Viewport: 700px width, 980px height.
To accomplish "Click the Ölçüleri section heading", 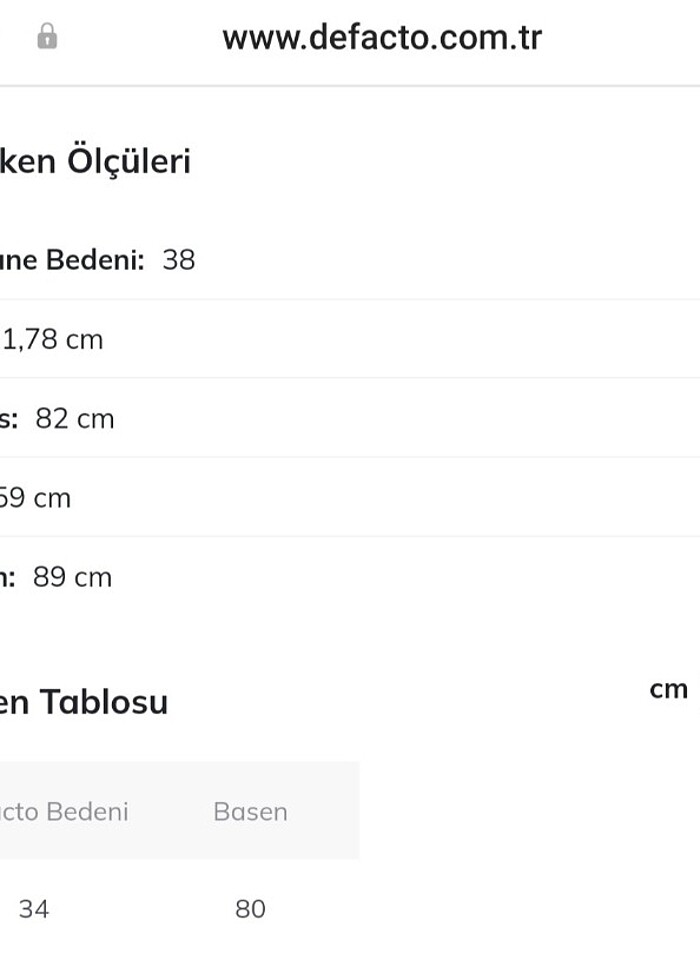I will [x=97, y=161].
